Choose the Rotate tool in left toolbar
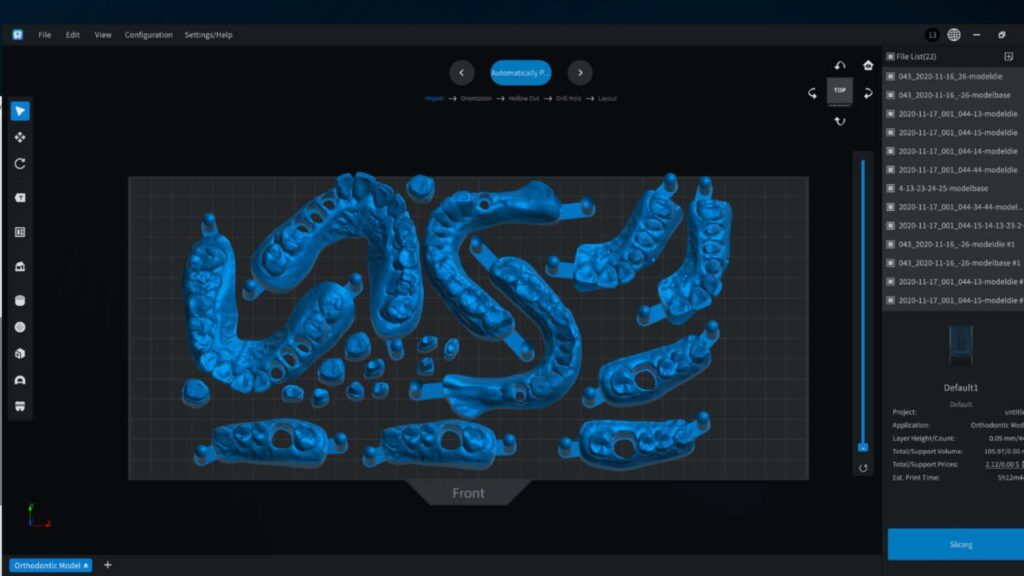This screenshot has width=1024, height=576. click(20, 164)
